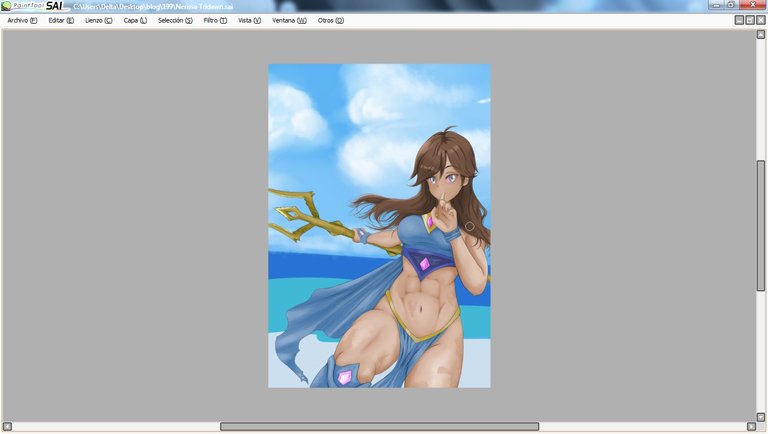Maximize the PaintTool SAI application window
The width and height of the screenshot is (768, 434).
[731, 4]
